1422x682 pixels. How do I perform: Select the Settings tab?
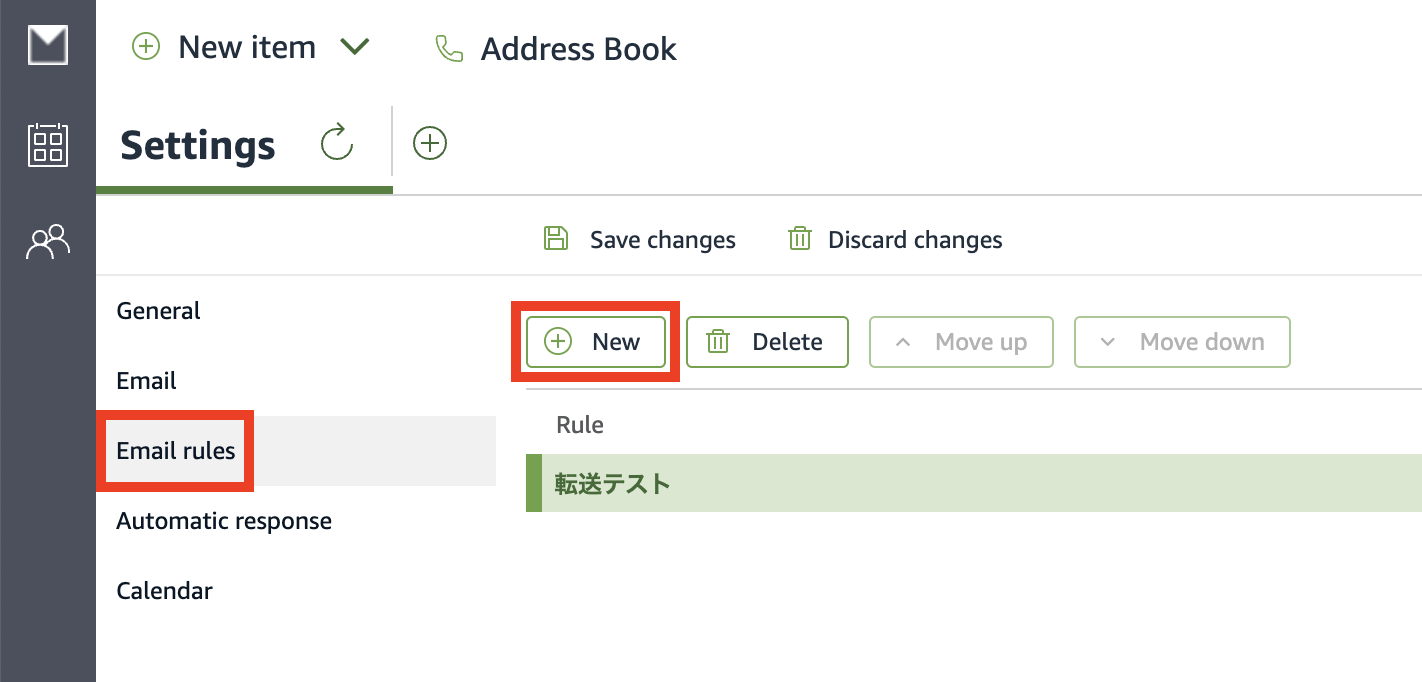[198, 146]
